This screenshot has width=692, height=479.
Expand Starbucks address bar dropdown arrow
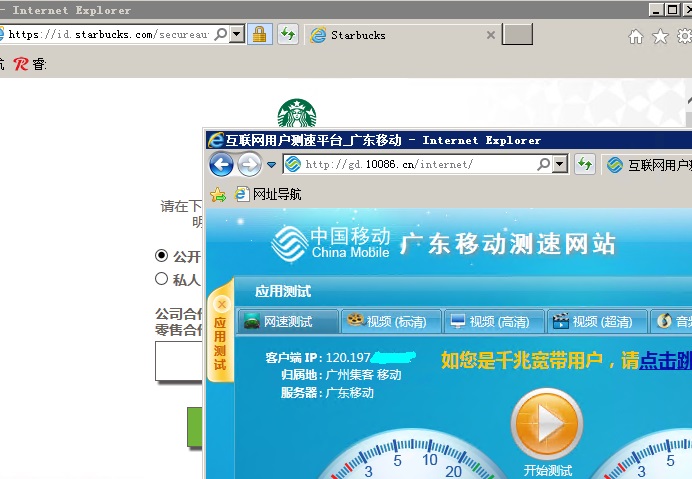[x=237, y=34]
